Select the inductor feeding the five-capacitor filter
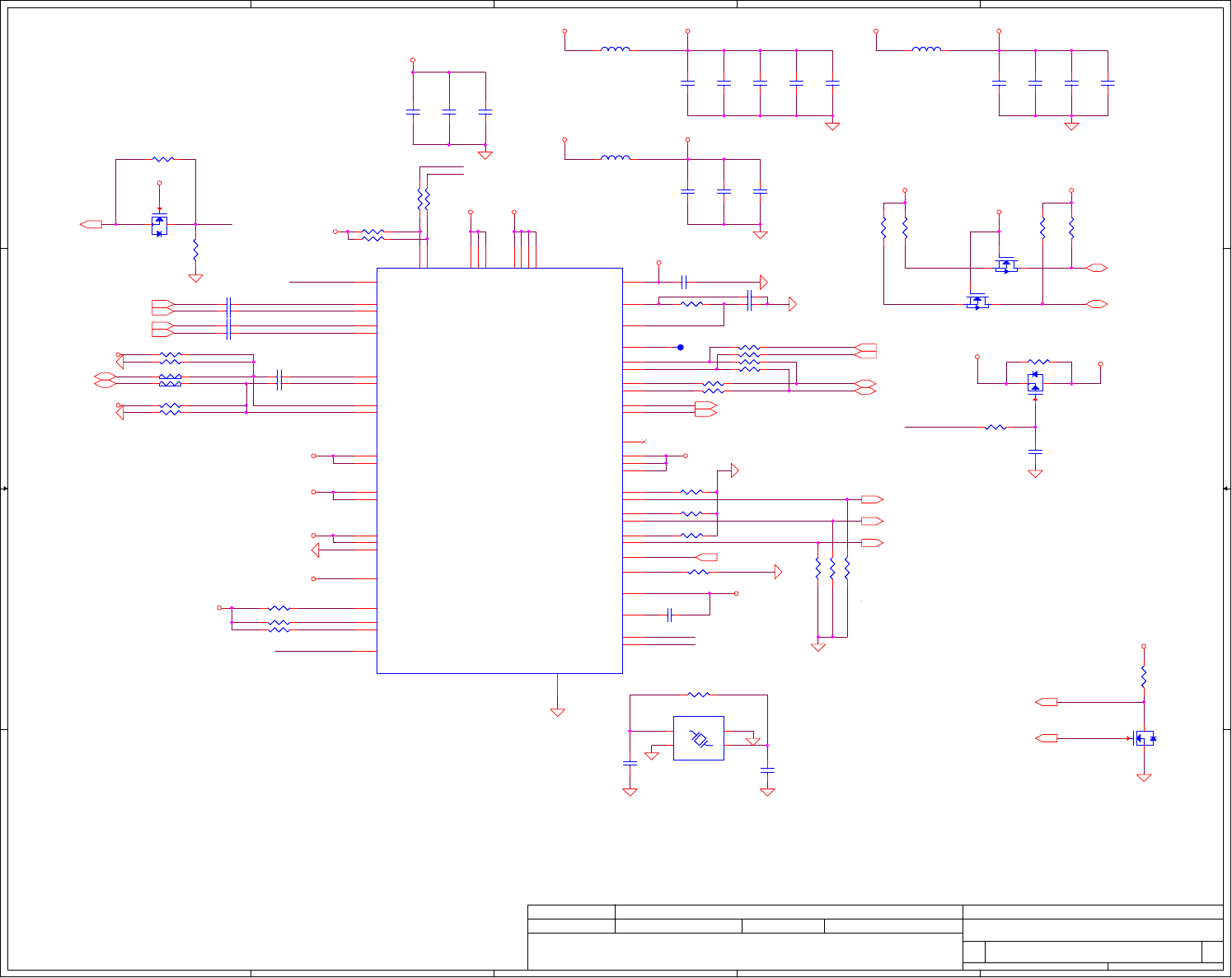The image size is (1232, 978). coord(616,49)
